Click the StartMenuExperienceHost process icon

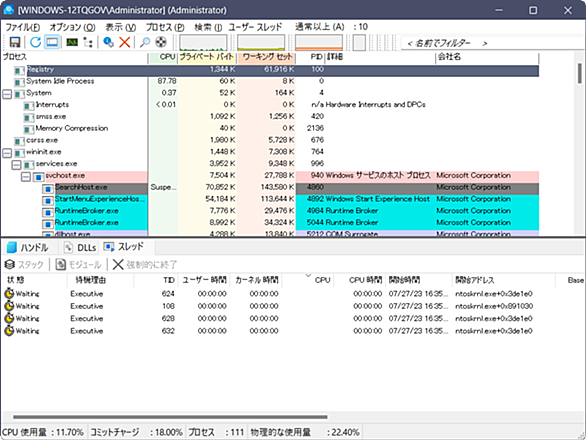point(48,201)
